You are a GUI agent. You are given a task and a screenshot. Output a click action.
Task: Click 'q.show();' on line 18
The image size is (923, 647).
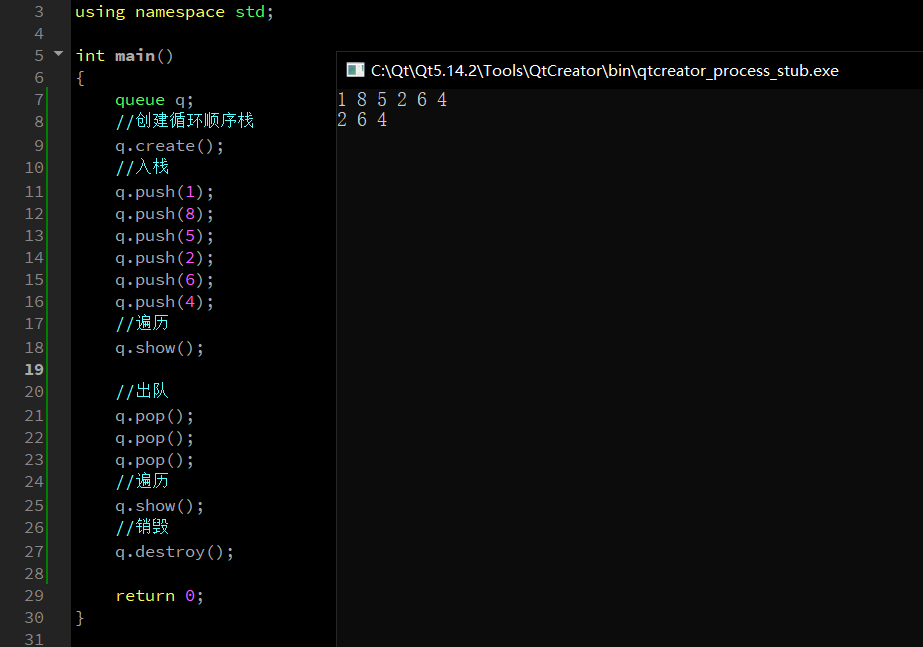tap(160, 348)
